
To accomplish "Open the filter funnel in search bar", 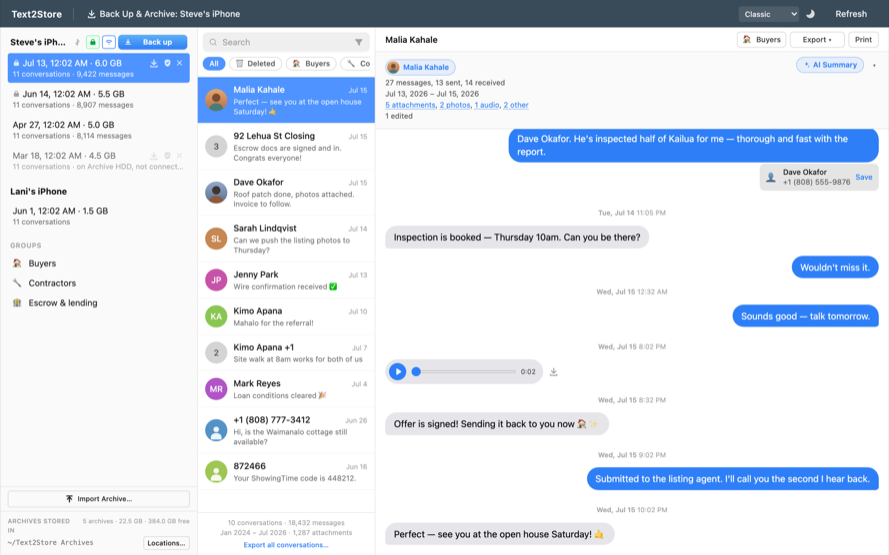I will [359, 42].
